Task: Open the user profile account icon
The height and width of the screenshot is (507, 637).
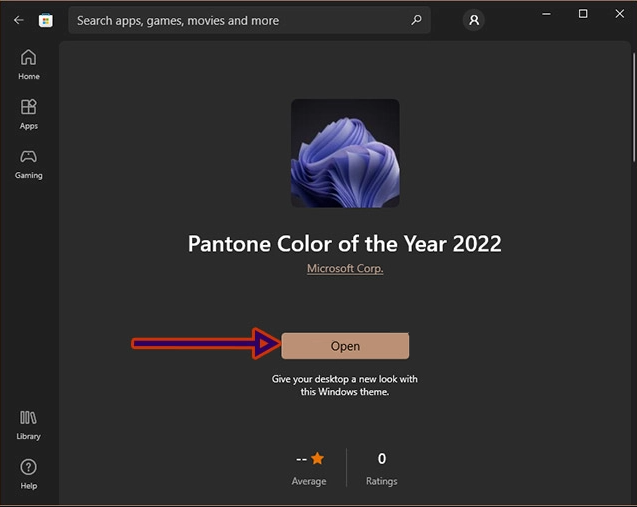Action: (x=474, y=20)
